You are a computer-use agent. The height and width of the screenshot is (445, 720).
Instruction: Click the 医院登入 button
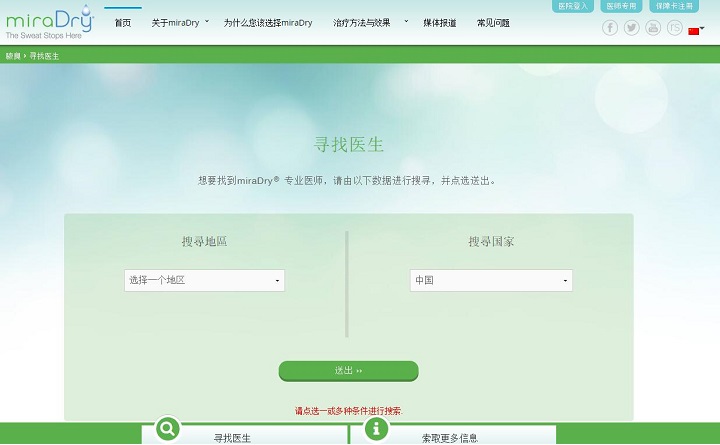point(573,6)
